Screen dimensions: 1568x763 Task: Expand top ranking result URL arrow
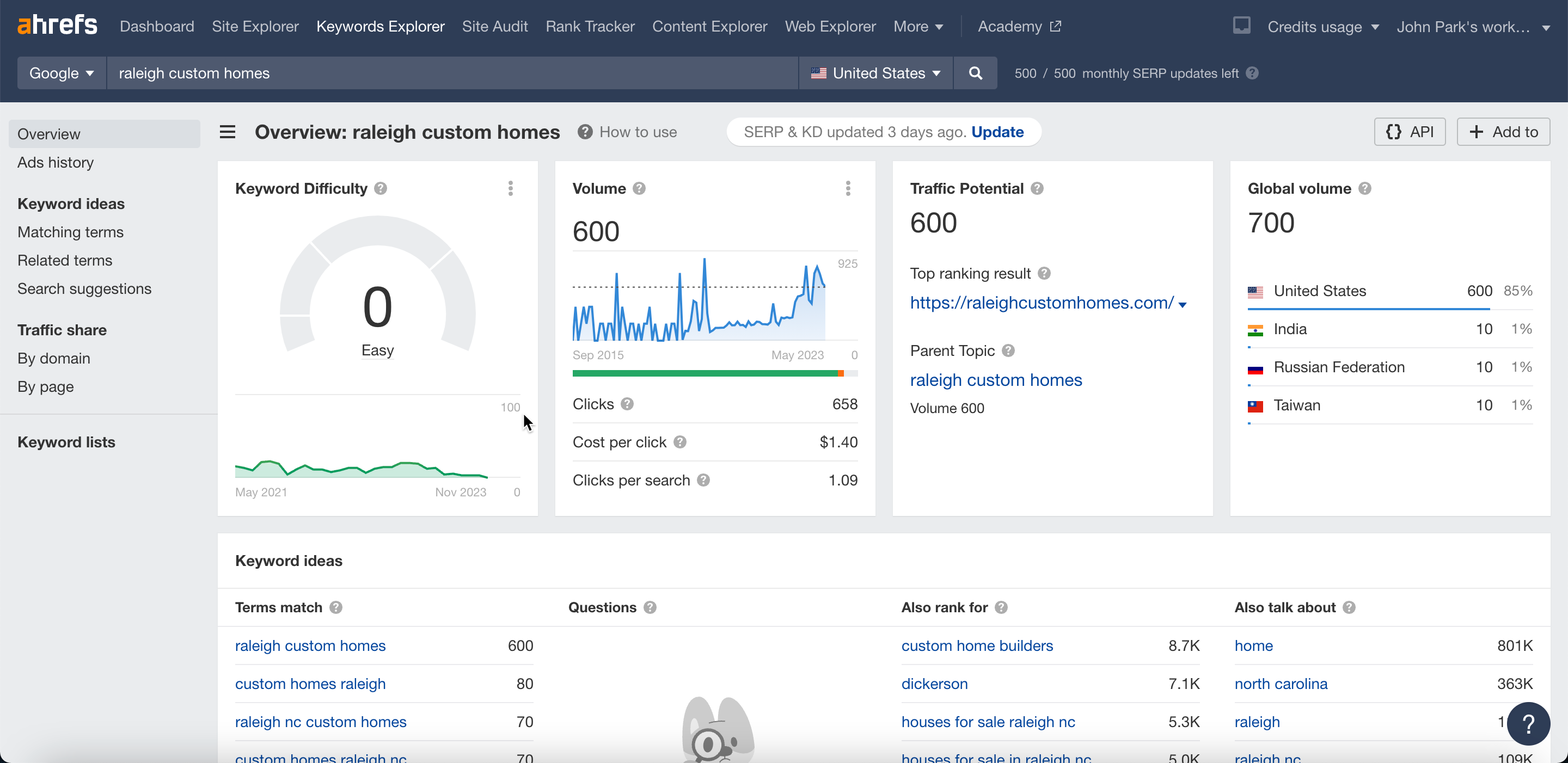1182,304
